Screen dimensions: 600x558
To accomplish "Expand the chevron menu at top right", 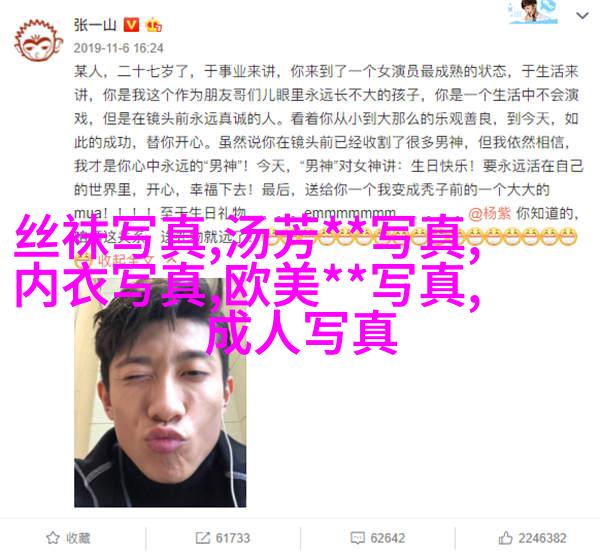I will point(582,16).
